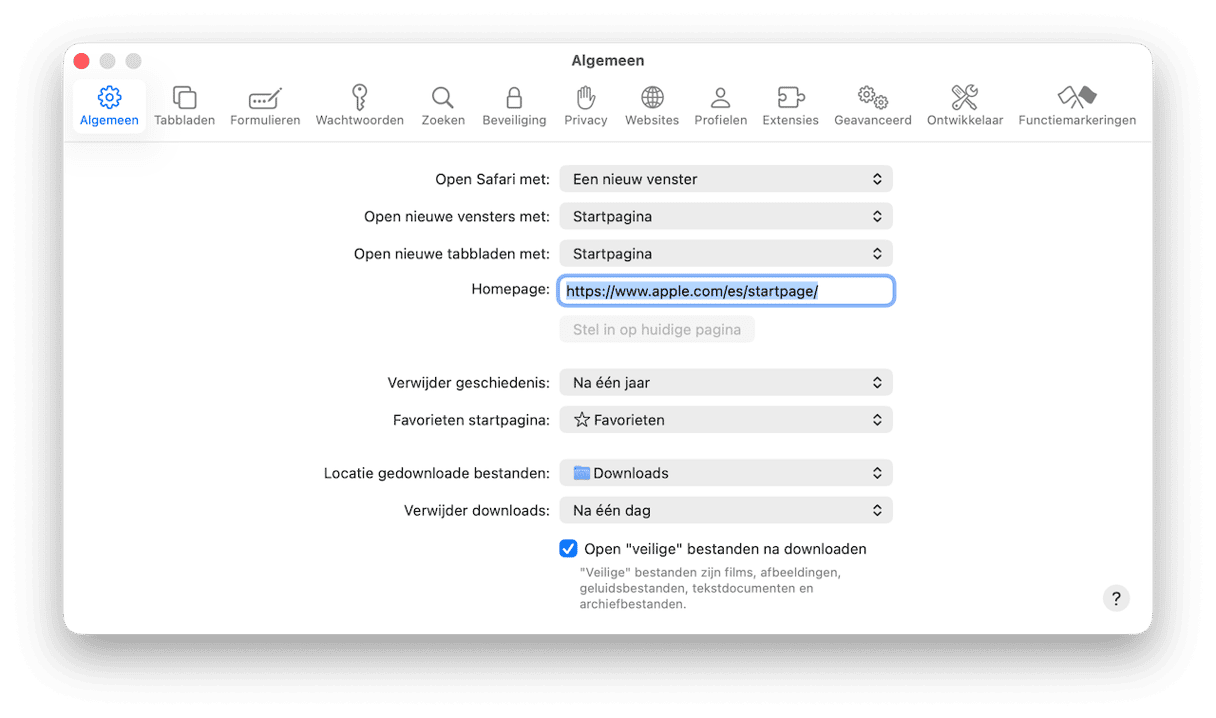This screenshot has height=718, width=1216.
Task: Open the Profielen person pane
Action: (x=720, y=106)
